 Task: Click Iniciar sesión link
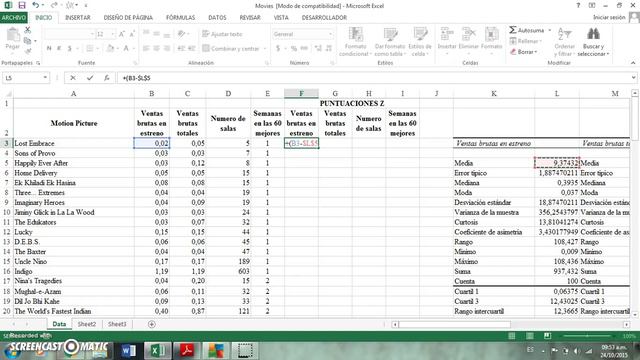609,17
